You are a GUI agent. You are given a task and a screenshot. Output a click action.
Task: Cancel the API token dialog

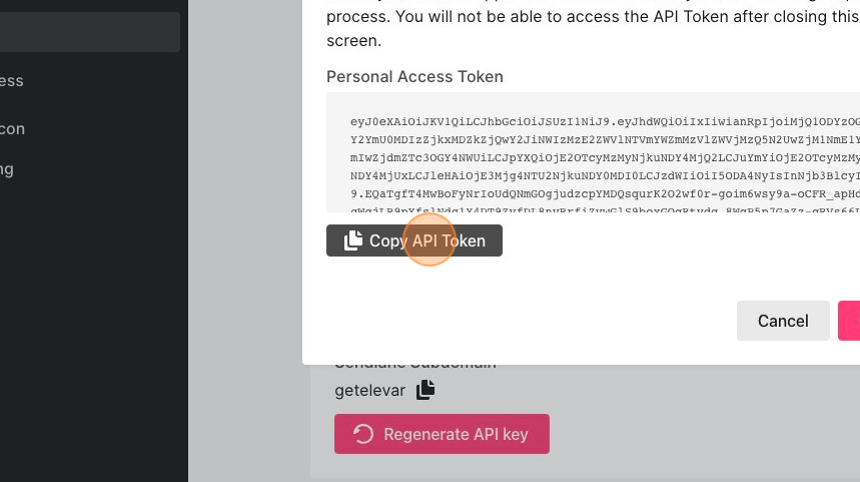783,321
